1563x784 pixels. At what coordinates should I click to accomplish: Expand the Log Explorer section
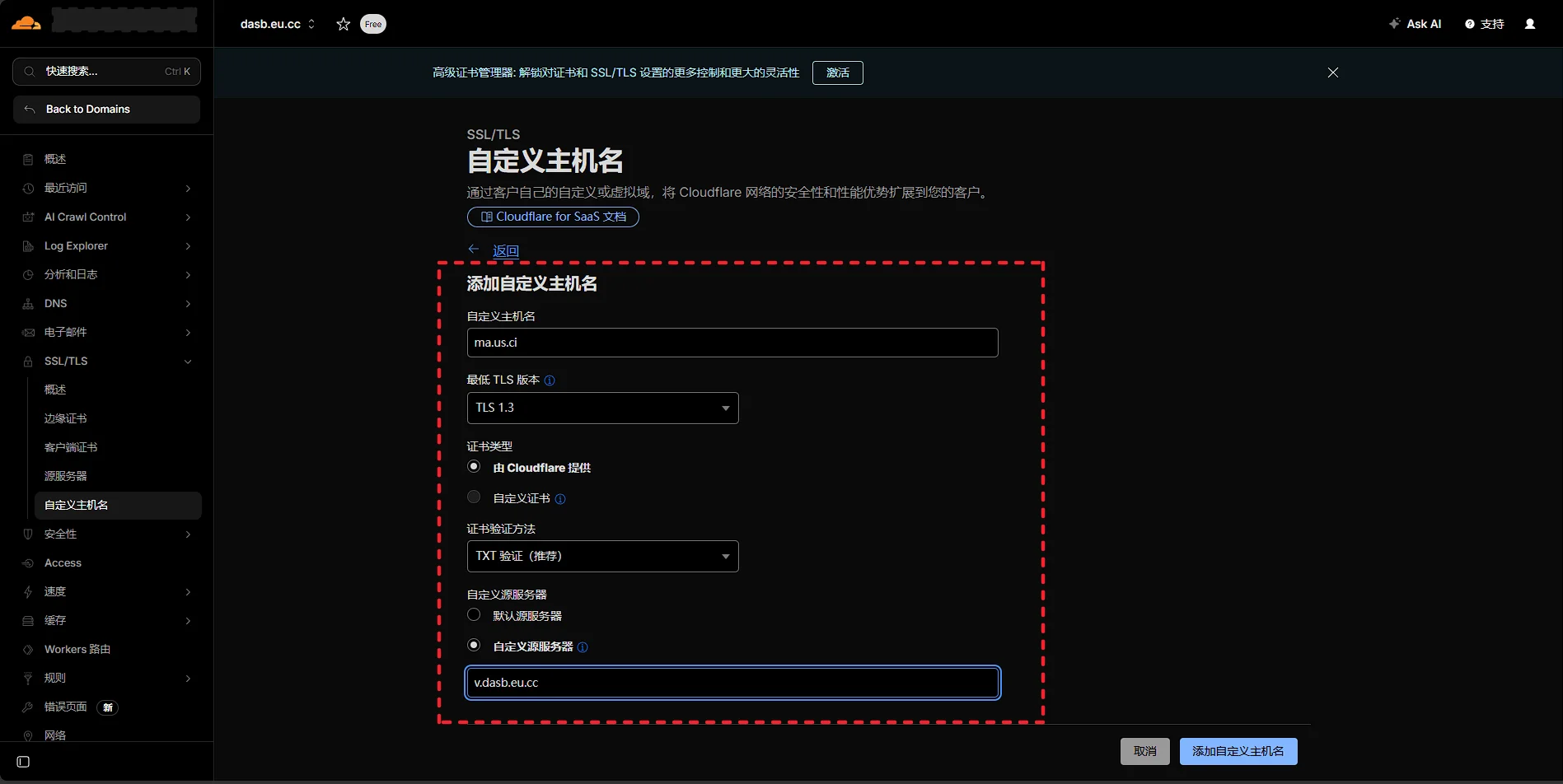188,246
